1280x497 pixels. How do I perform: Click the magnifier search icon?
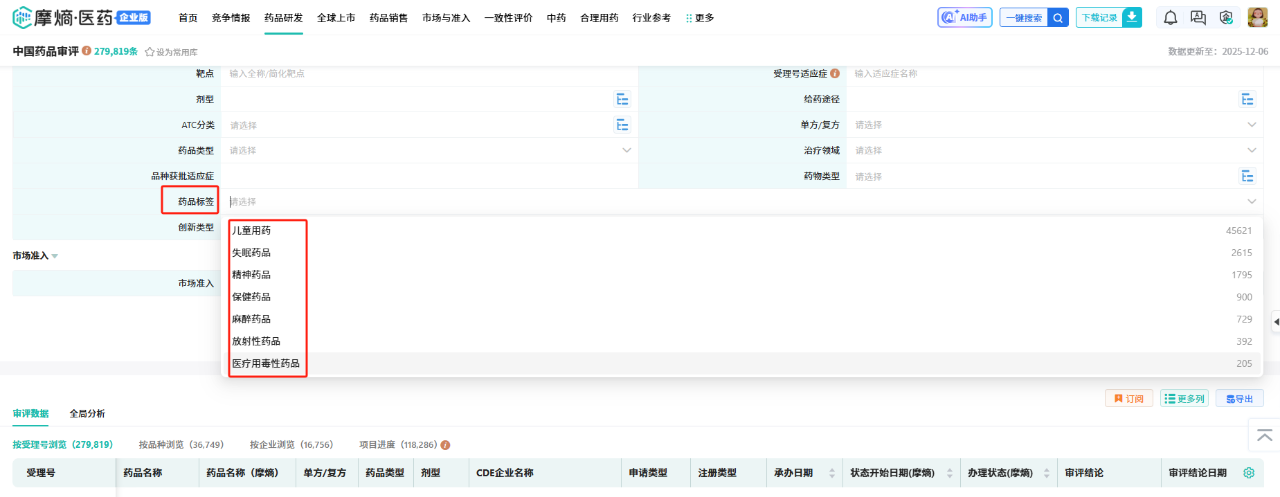pos(1058,17)
